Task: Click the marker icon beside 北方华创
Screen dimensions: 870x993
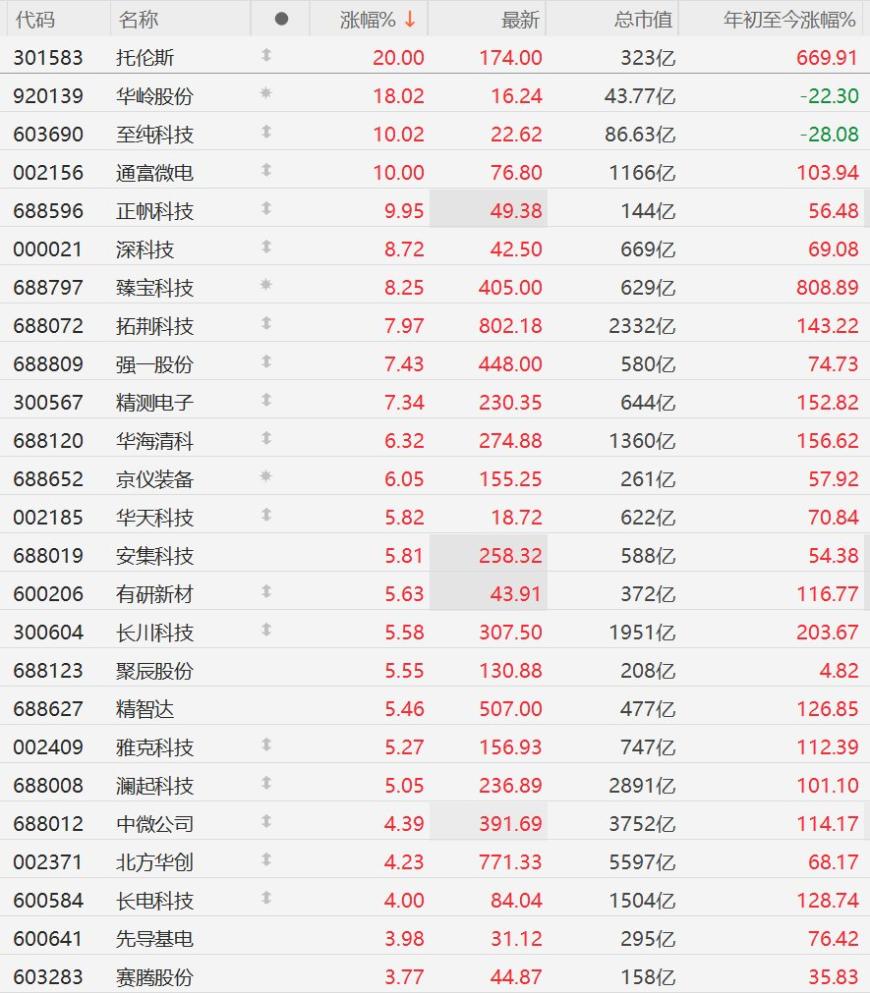Action: pyautogui.click(x=266, y=859)
